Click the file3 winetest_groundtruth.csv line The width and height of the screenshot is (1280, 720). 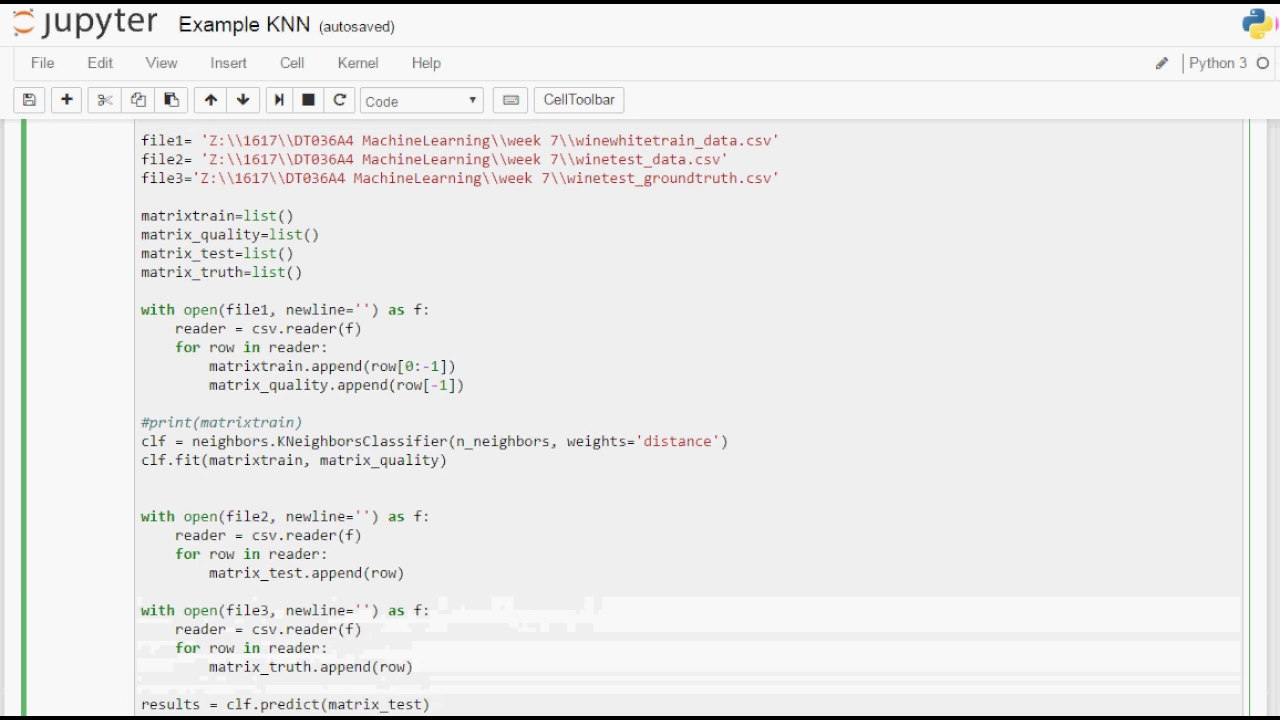pos(460,179)
